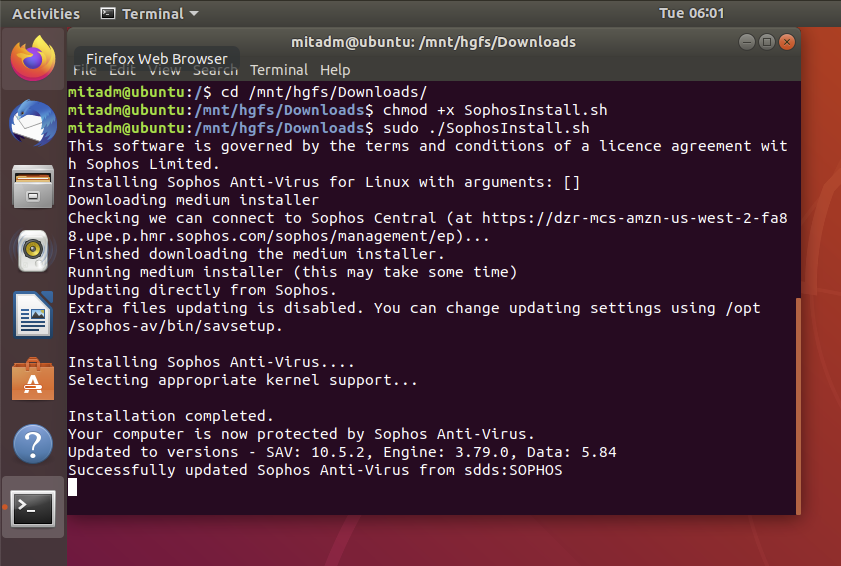Click the terminal vertical scrollbar thumb
This screenshot has width=841, height=566.
(798, 406)
